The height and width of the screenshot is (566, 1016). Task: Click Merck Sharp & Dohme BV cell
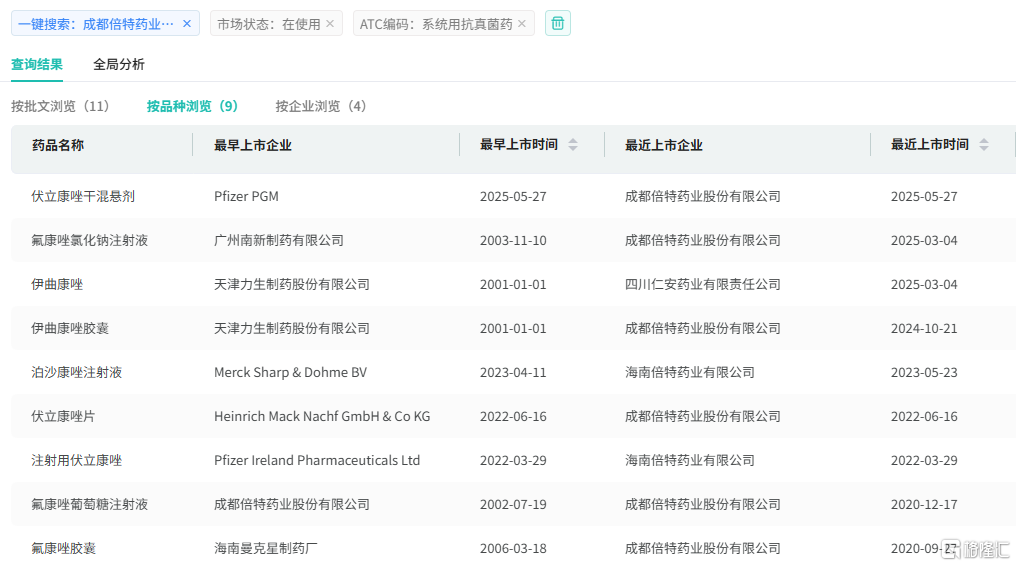290,372
